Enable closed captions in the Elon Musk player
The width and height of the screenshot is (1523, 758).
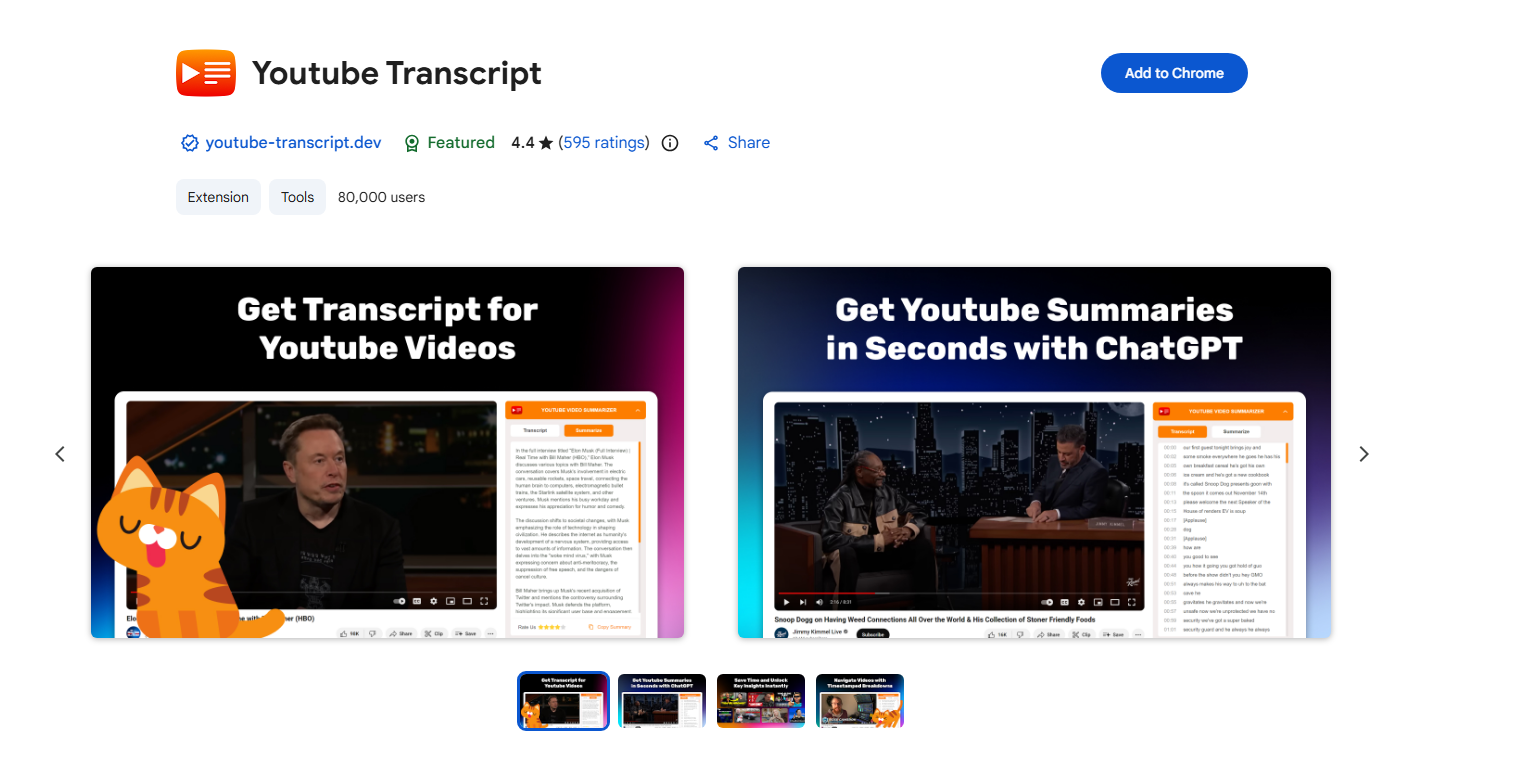416,601
